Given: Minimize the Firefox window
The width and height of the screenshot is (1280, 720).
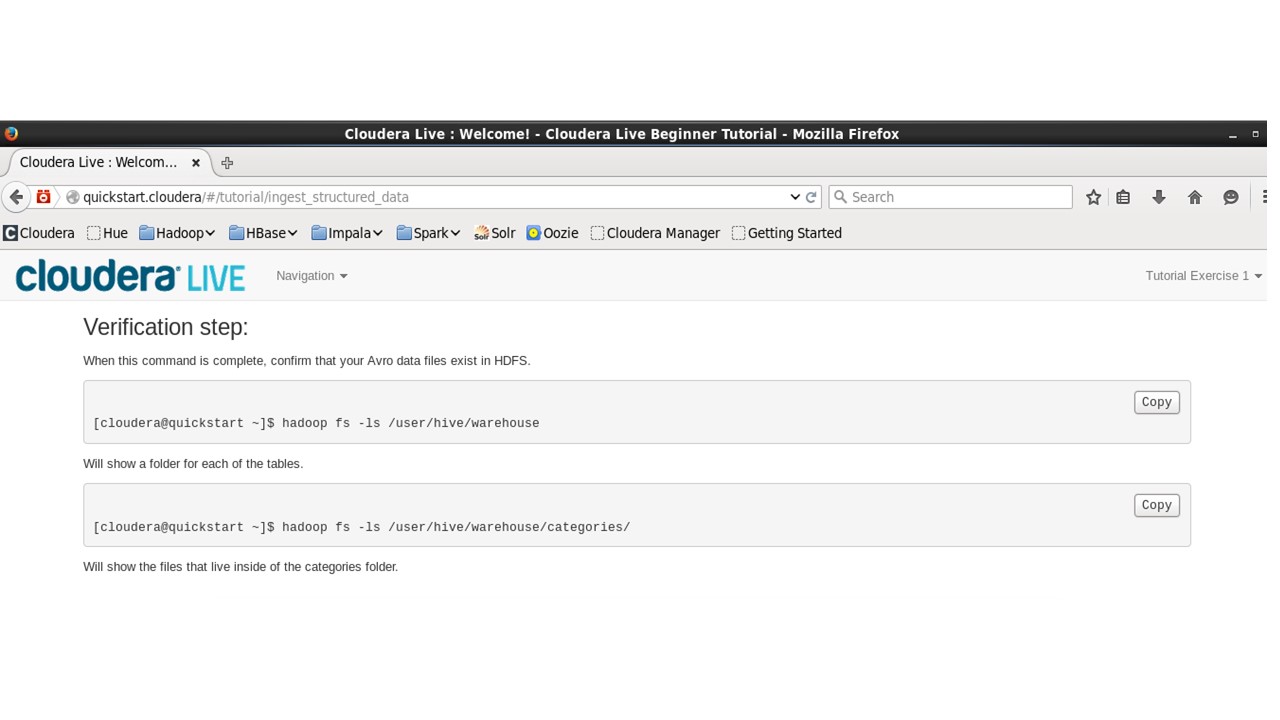Looking at the screenshot, I should 1232,134.
